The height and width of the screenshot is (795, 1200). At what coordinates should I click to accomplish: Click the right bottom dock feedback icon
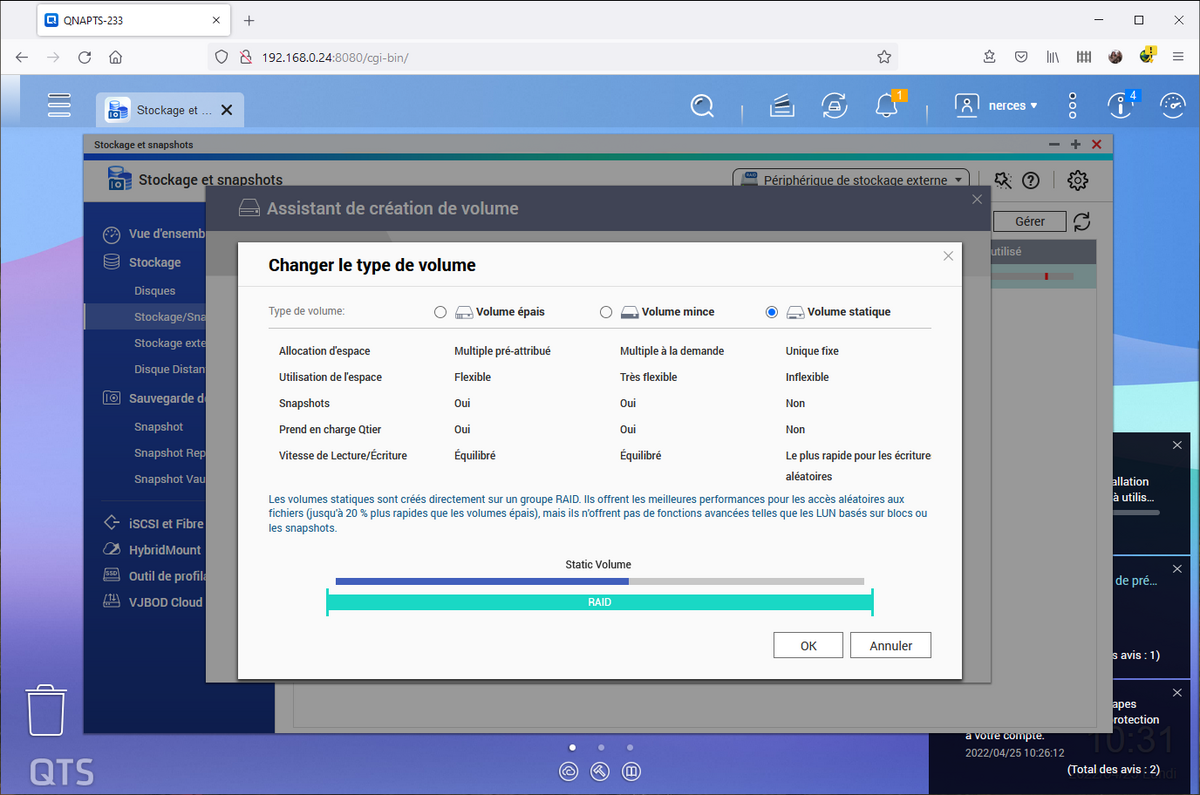[631, 771]
